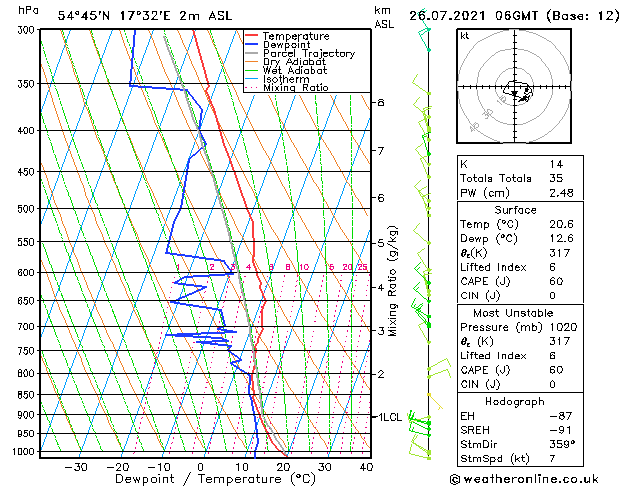Select the Parcel Trajectory legend entry
The image size is (629, 486).
point(308,54)
